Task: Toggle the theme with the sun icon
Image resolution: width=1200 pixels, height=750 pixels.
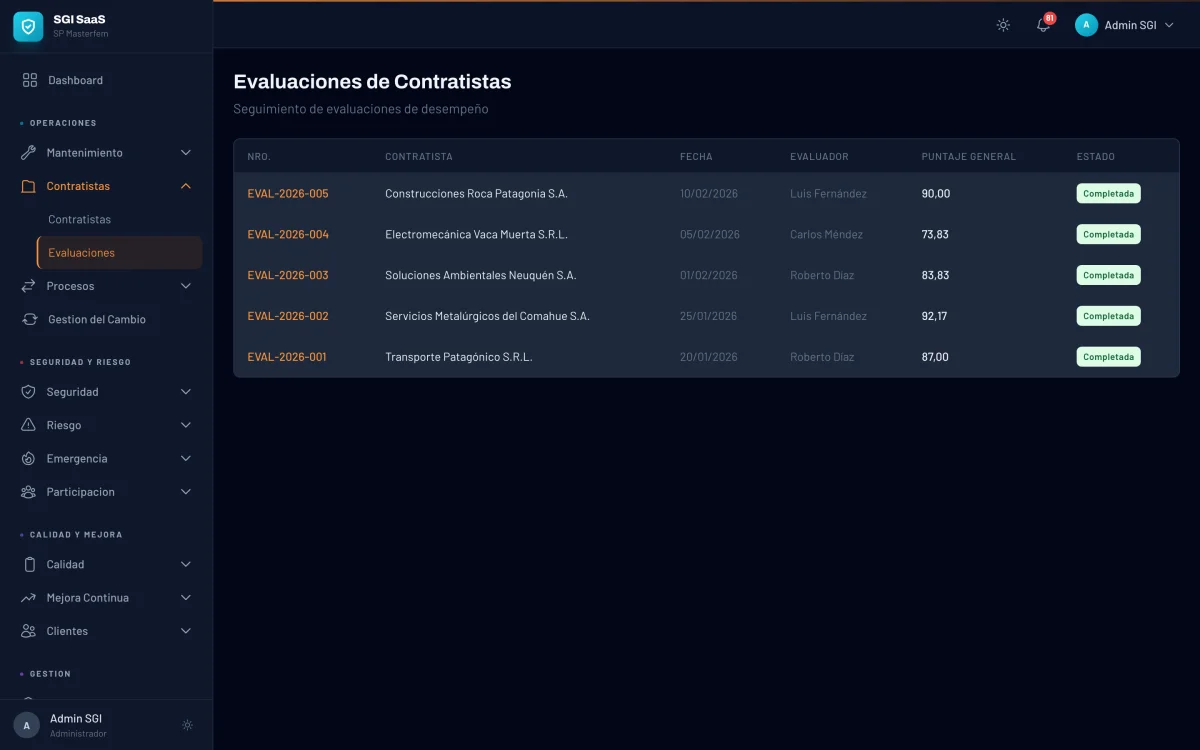Action: 1002,25
